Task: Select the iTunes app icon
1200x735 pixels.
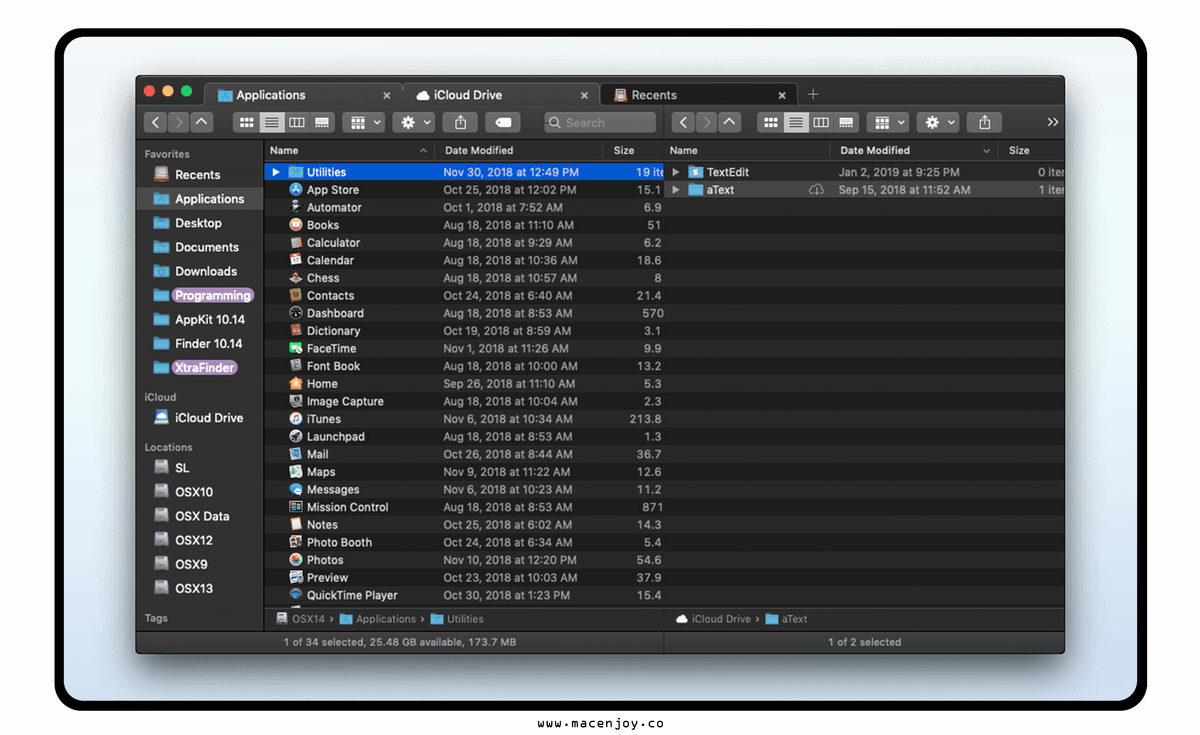Action: click(296, 419)
